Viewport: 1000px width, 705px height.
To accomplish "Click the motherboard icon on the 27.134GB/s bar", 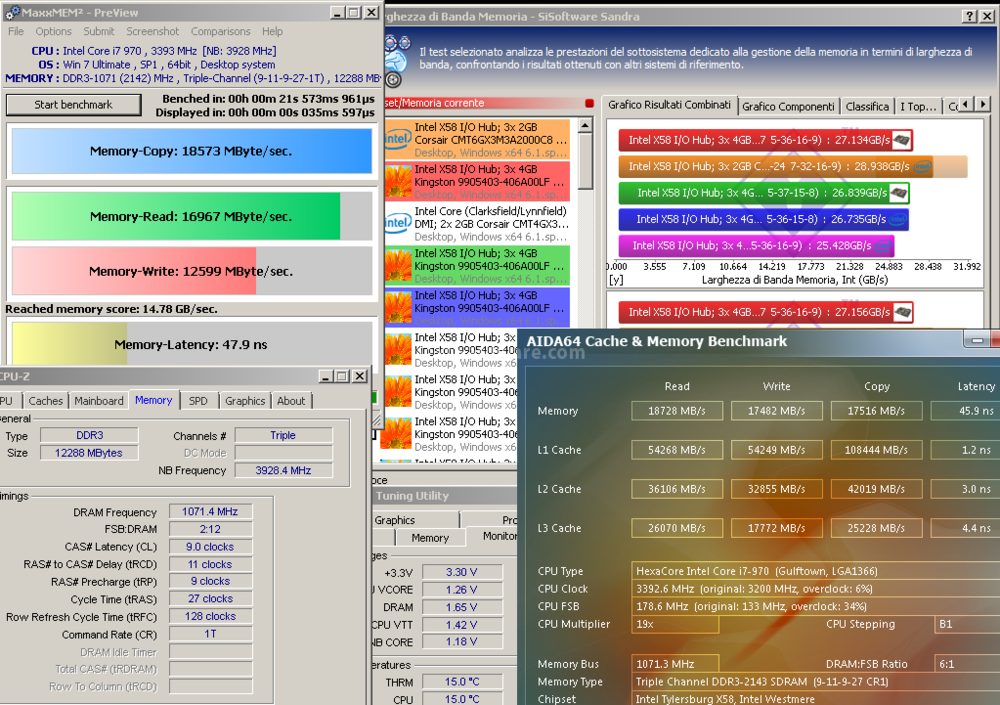I will coord(901,140).
